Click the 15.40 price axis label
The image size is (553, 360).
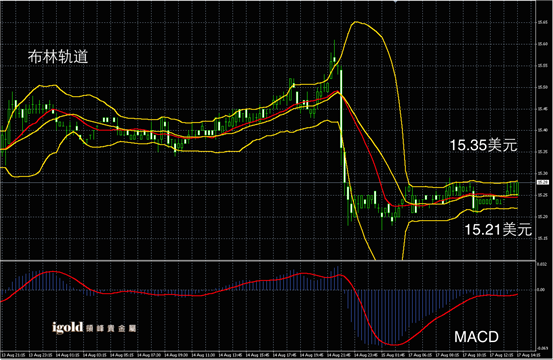[x=542, y=130]
